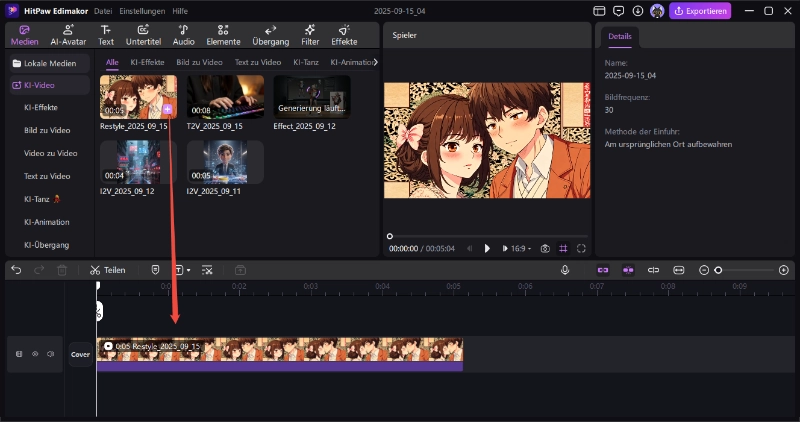Select the I2V_2025_09_12 thumbnail
The height and width of the screenshot is (422, 800).
tap(138, 162)
